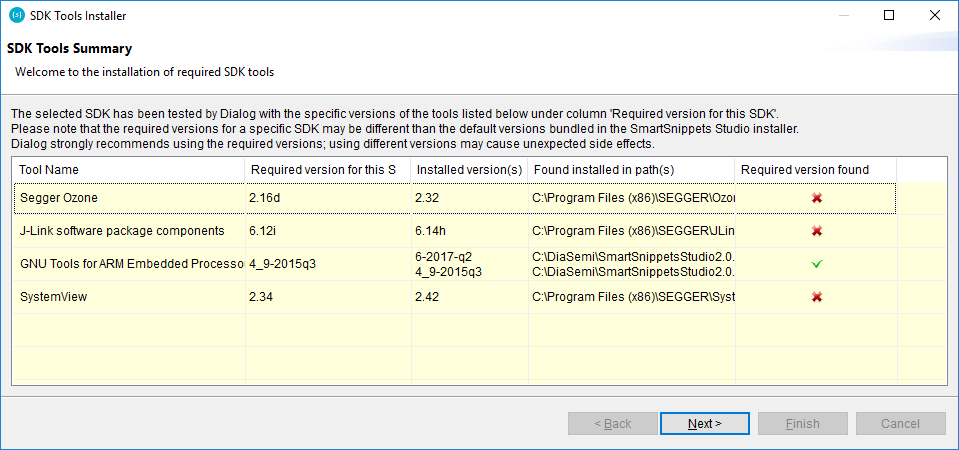Select the Segger Ozone row
This screenshot has height=450, width=959.
coord(455,198)
